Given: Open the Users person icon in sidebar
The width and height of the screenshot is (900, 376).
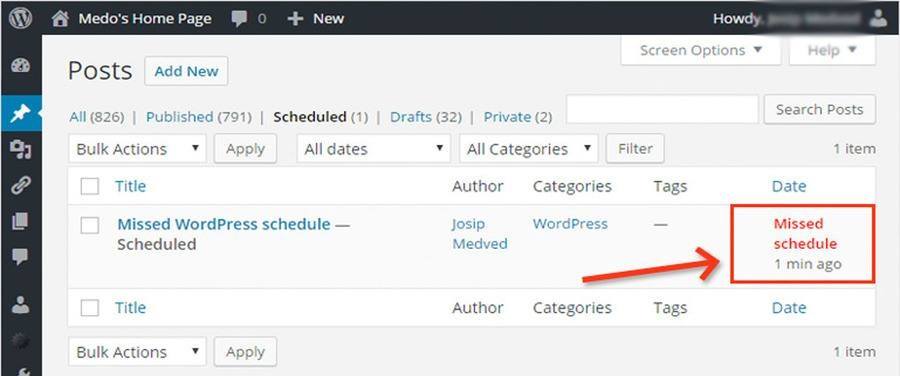Looking at the screenshot, I should pos(21,305).
